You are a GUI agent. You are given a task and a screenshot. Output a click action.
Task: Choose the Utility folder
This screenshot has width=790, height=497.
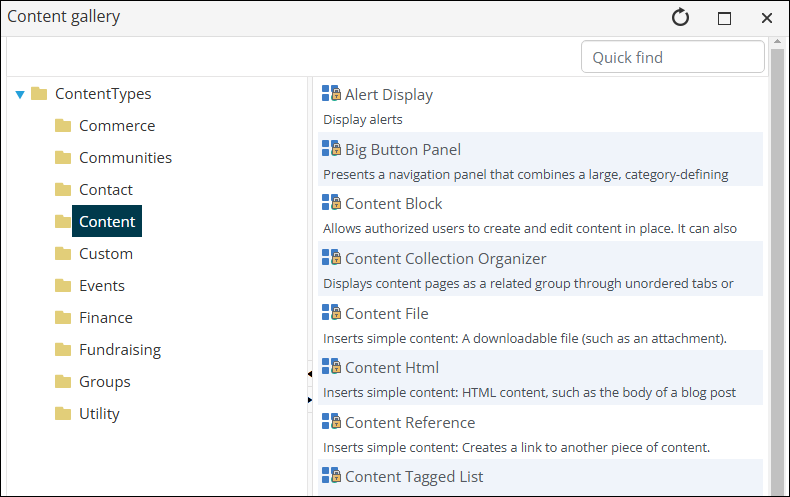click(x=99, y=414)
